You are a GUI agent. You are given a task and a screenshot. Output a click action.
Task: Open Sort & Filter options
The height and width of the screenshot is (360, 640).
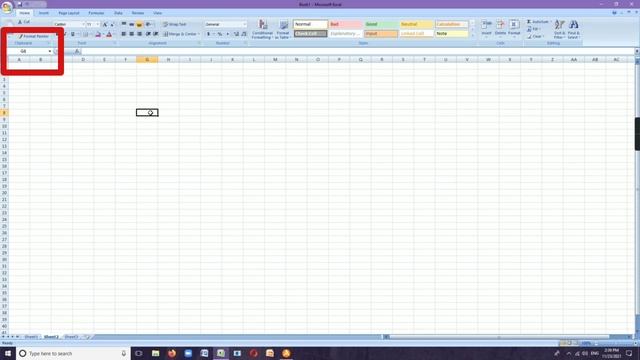click(x=560, y=29)
